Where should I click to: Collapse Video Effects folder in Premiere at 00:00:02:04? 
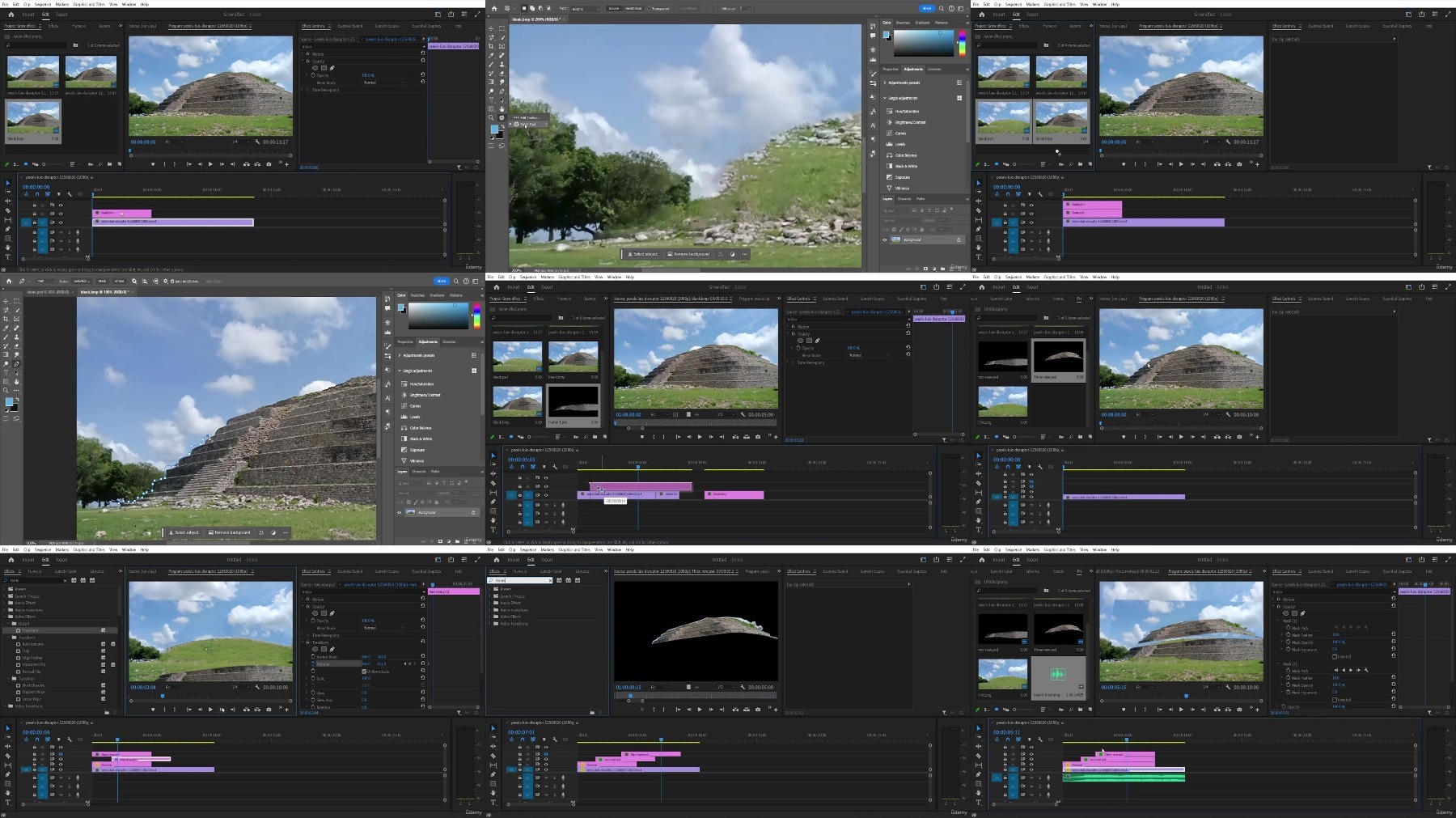5,617
